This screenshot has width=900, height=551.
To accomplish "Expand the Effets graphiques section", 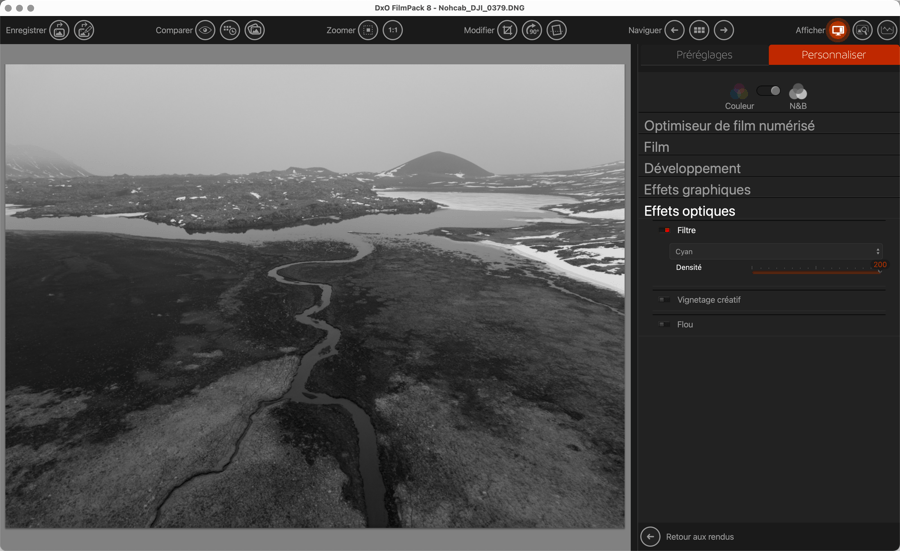I will pos(697,190).
